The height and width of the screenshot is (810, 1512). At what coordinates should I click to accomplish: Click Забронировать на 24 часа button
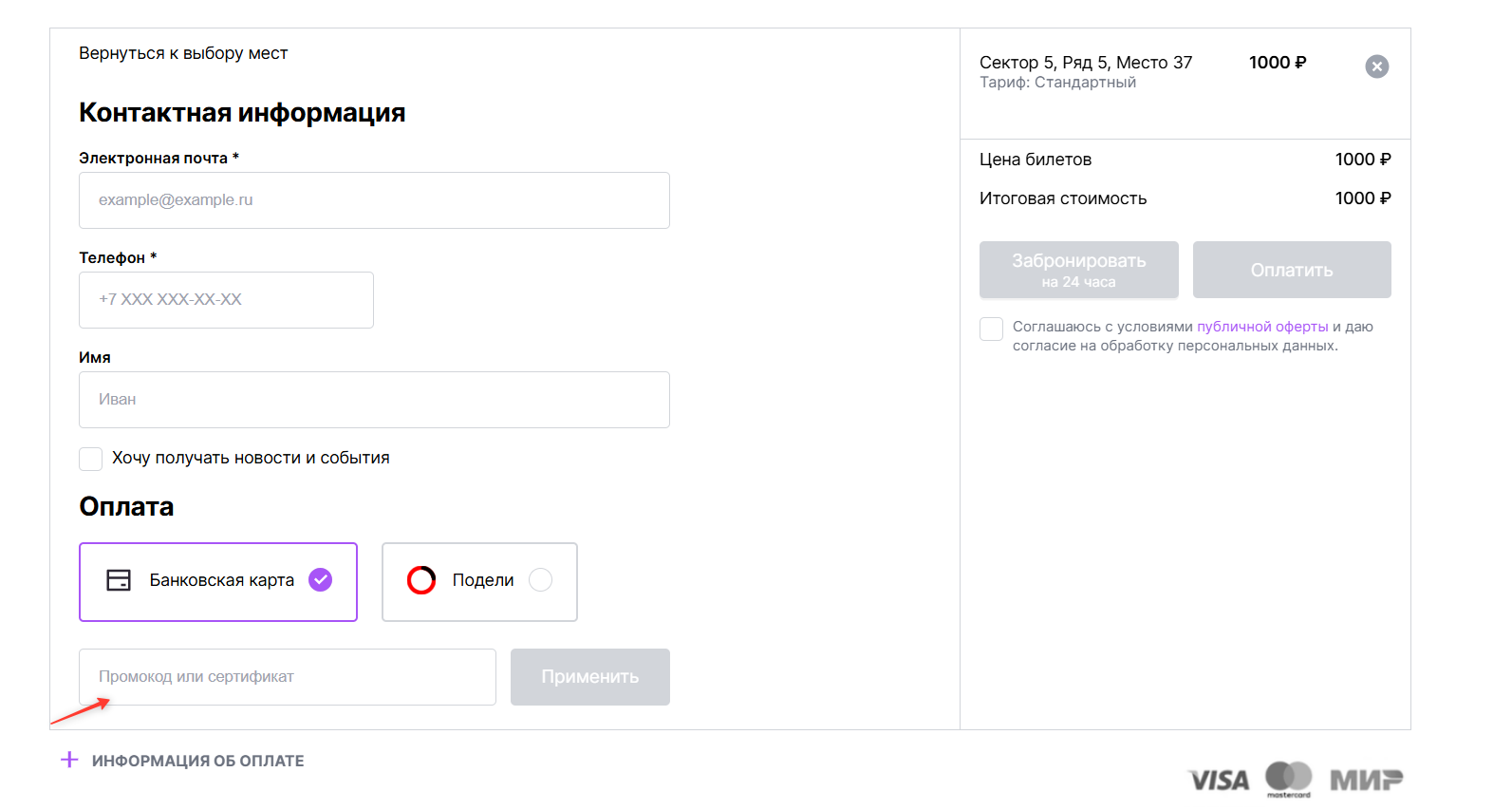[1079, 270]
